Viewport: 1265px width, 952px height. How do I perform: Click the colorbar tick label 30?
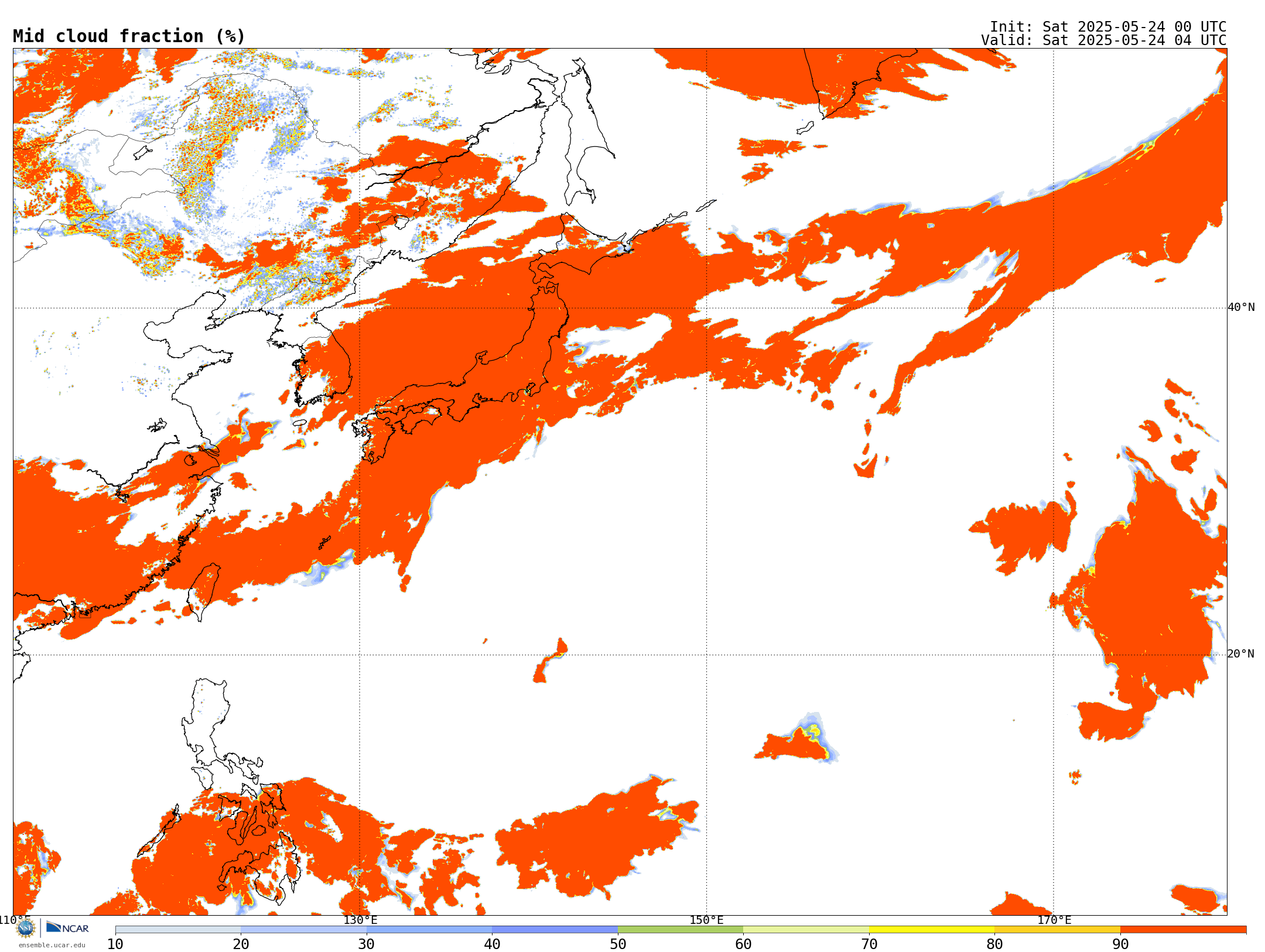[x=367, y=944]
